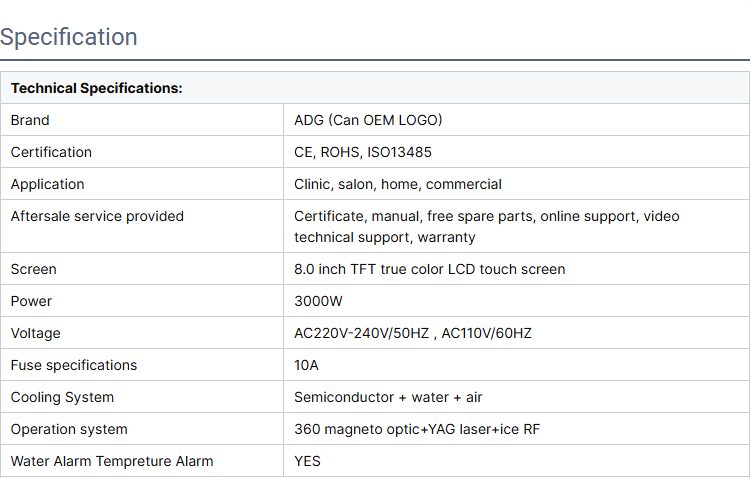Click the Certification row label
751x478 pixels.
(51, 152)
